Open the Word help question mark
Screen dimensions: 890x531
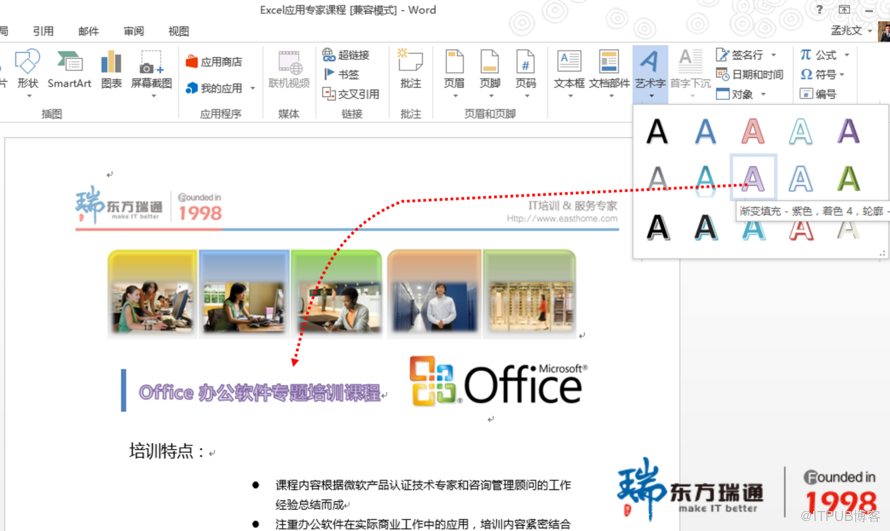pos(819,10)
